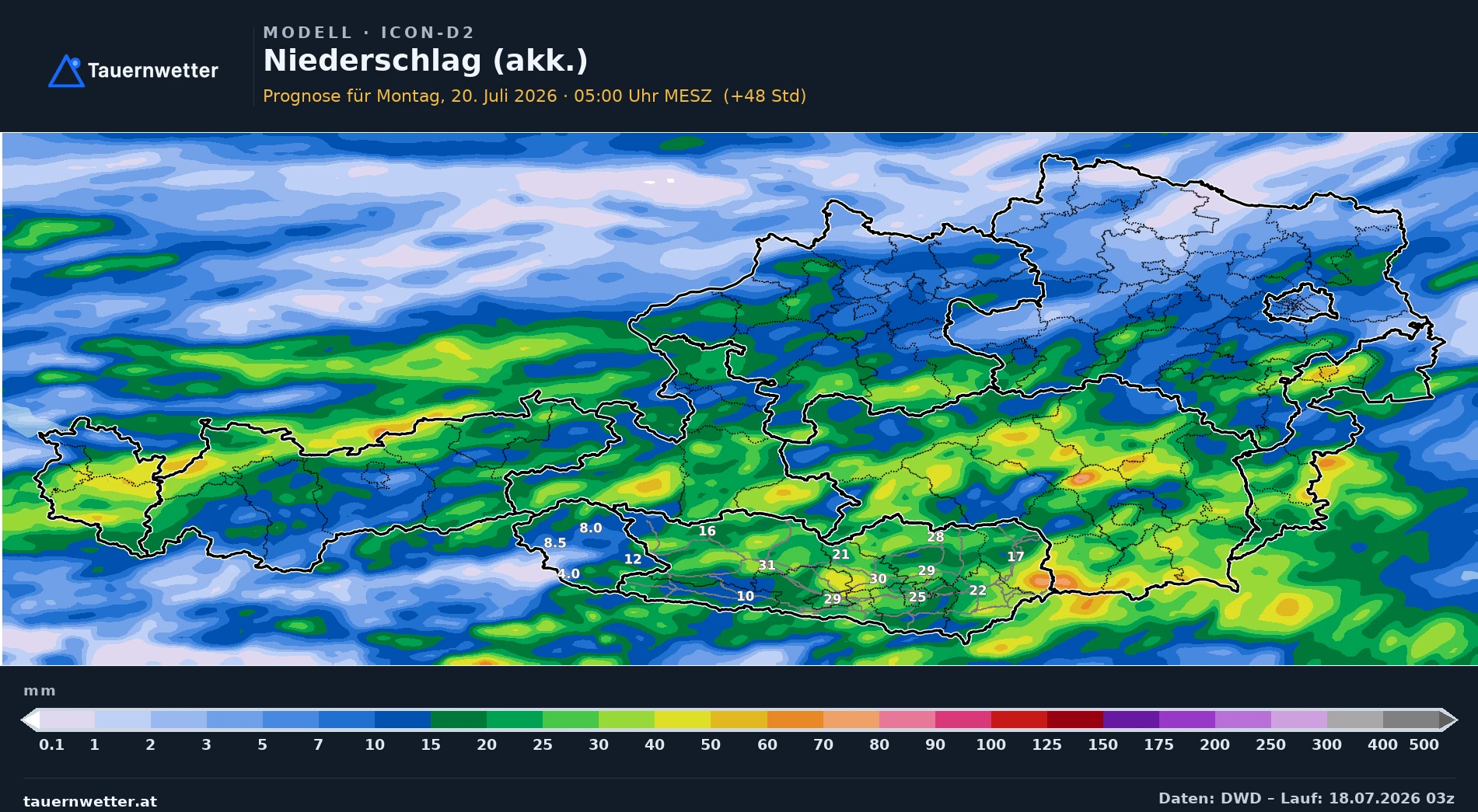This screenshot has height=812, width=1478.
Task: Click the white left arrow of the legend
Action: (x=30, y=720)
